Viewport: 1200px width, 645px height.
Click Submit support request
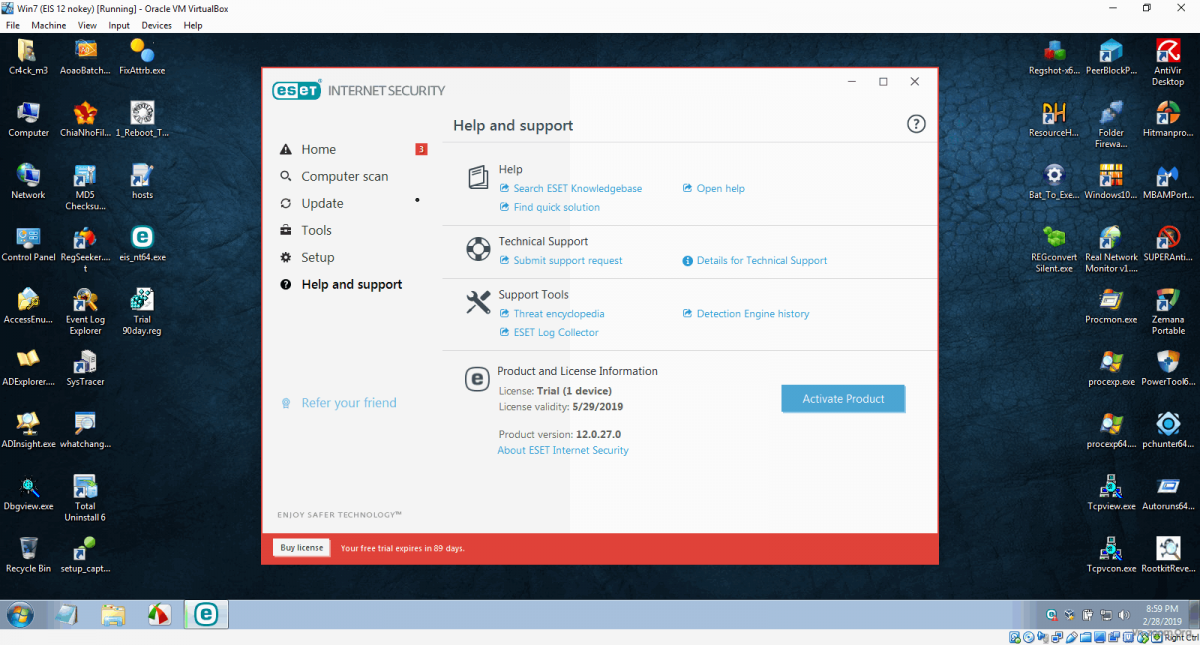pos(567,261)
